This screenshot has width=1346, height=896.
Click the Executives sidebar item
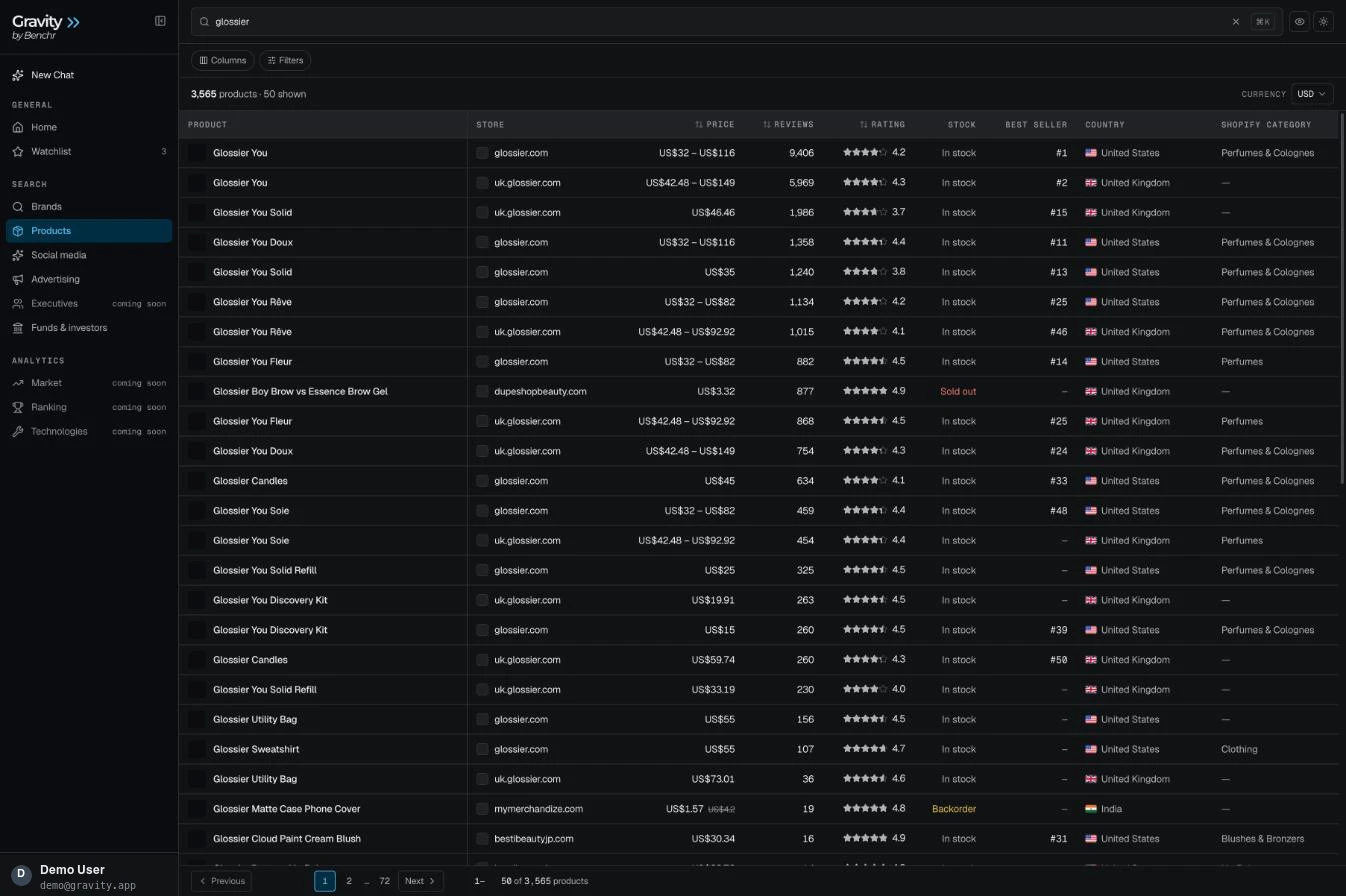(x=89, y=304)
